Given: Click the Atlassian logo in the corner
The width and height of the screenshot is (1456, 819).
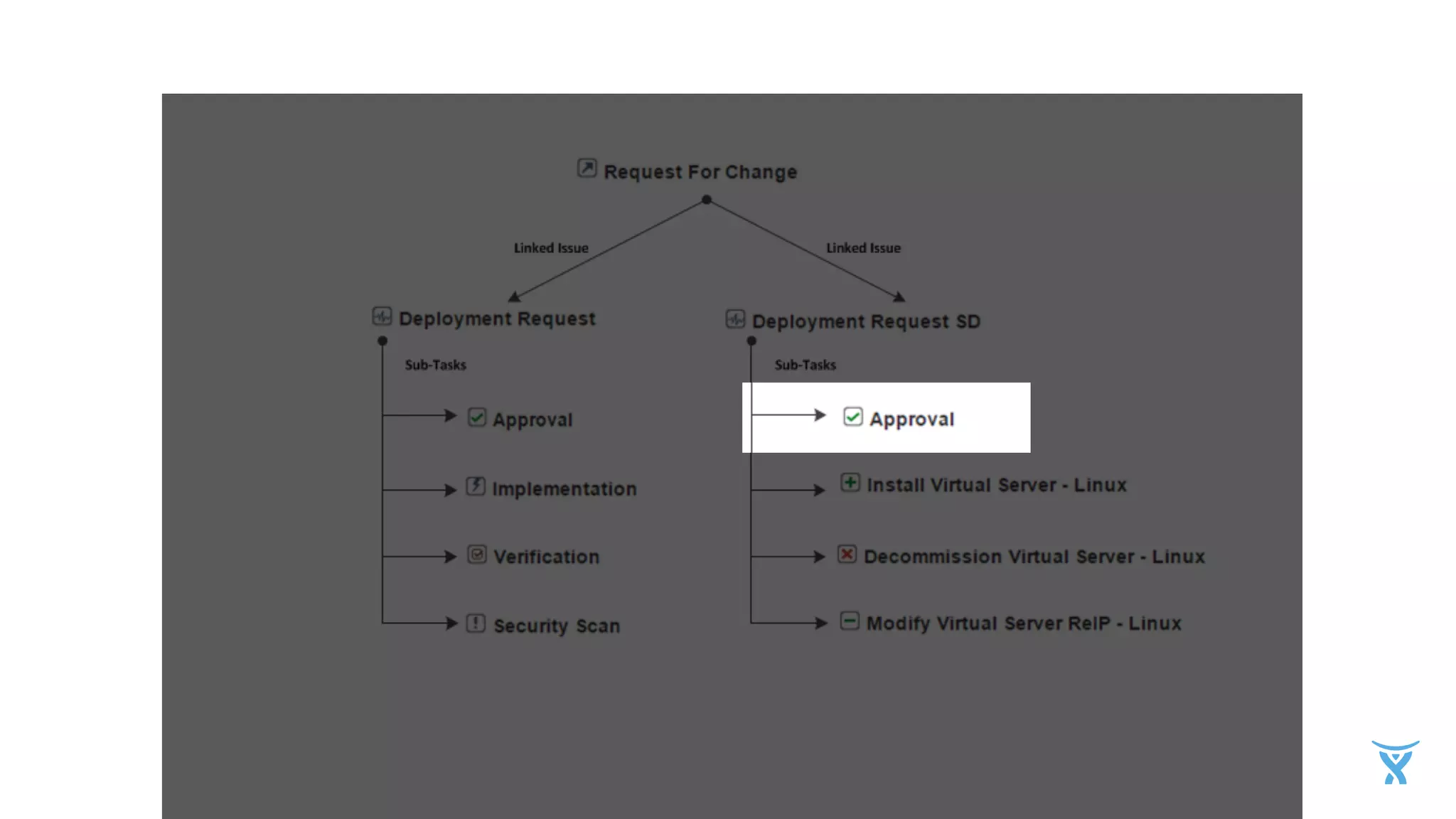Looking at the screenshot, I should pos(1395,763).
